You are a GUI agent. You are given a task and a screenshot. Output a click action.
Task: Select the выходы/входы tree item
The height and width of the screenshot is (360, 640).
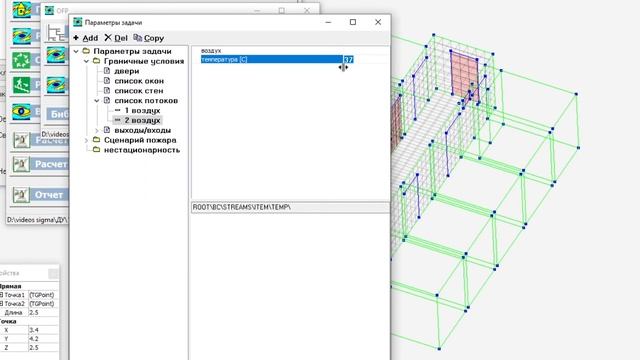click(142, 130)
